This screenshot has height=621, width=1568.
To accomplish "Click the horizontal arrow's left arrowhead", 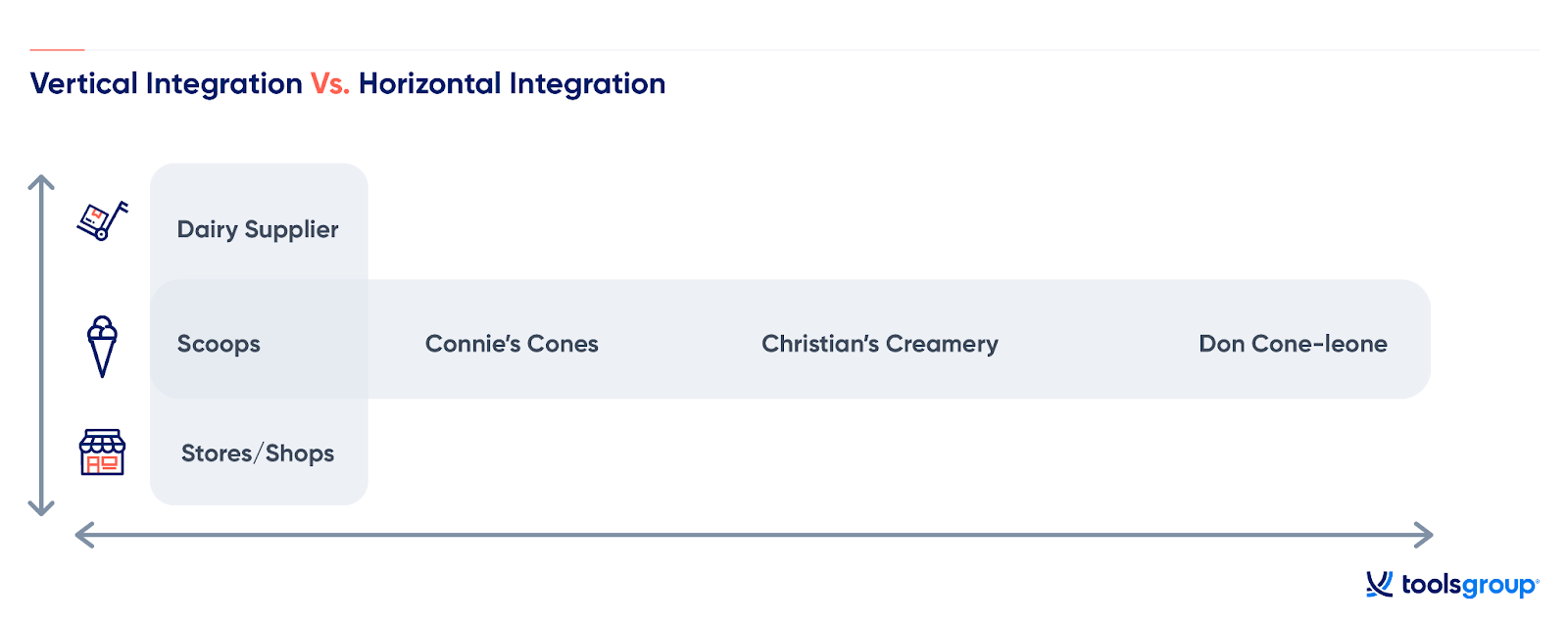I will [85, 535].
